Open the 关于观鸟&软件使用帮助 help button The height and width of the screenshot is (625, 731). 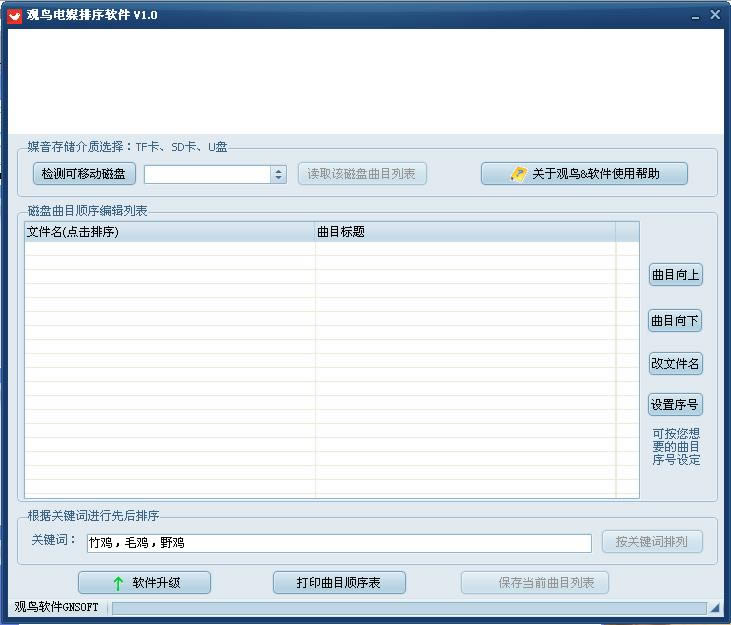[x=584, y=174]
